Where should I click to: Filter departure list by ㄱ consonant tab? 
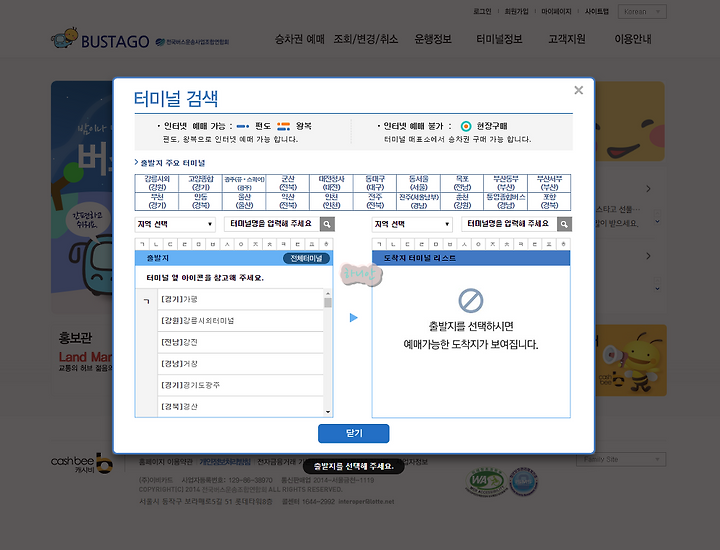(x=142, y=244)
